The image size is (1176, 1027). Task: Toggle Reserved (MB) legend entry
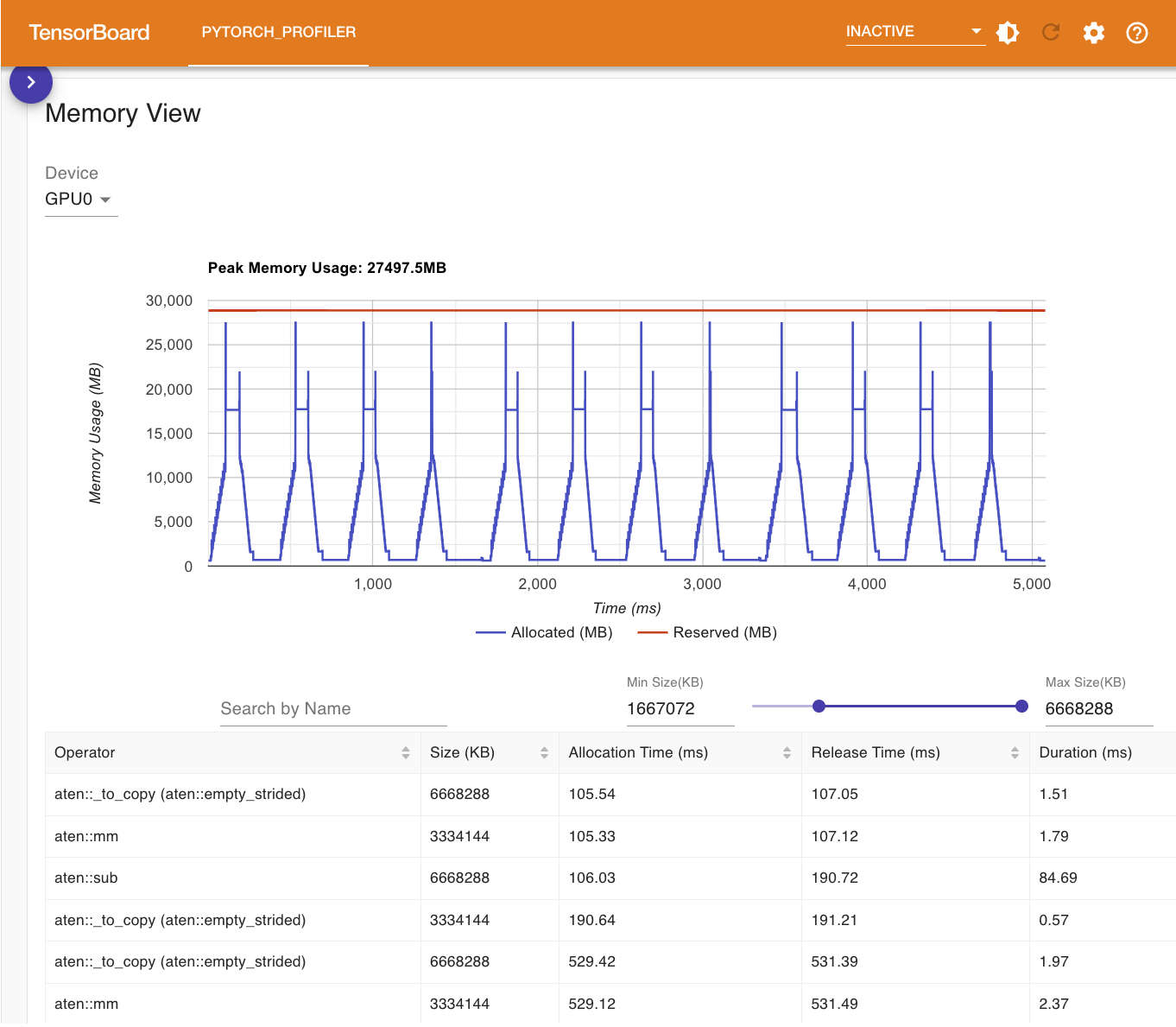pyautogui.click(x=707, y=633)
